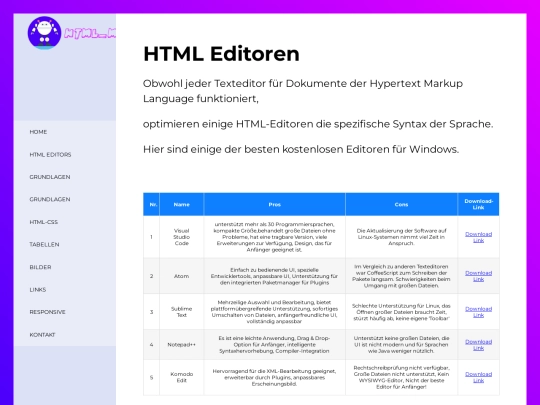Open the HOME menu item
This screenshot has width=540, height=405.
[38, 132]
